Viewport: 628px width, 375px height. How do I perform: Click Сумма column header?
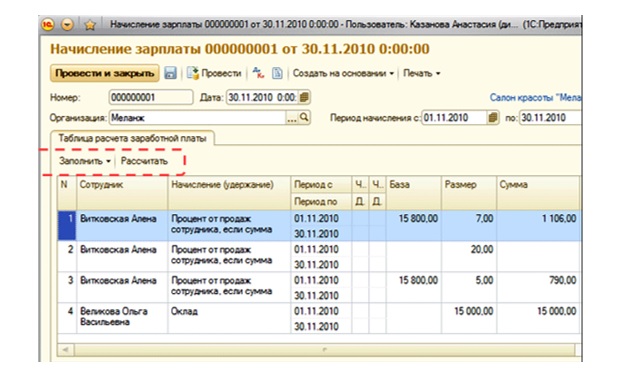click(538, 193)
